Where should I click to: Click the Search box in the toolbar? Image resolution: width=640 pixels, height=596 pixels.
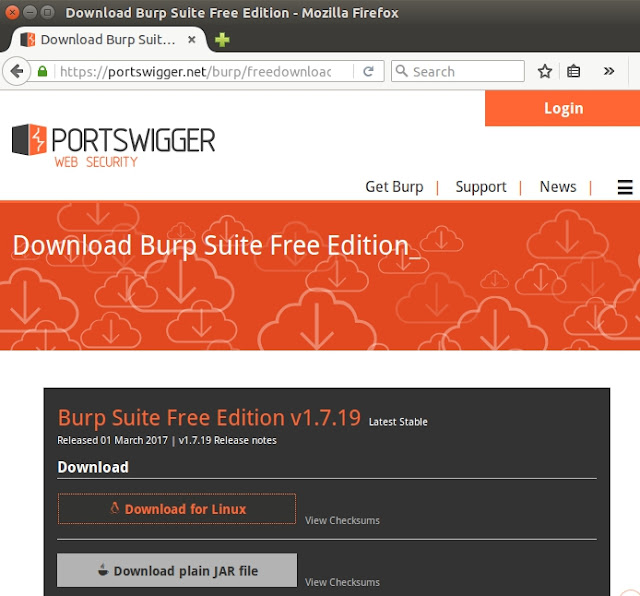pyautogui.click(x=458, y=71)
